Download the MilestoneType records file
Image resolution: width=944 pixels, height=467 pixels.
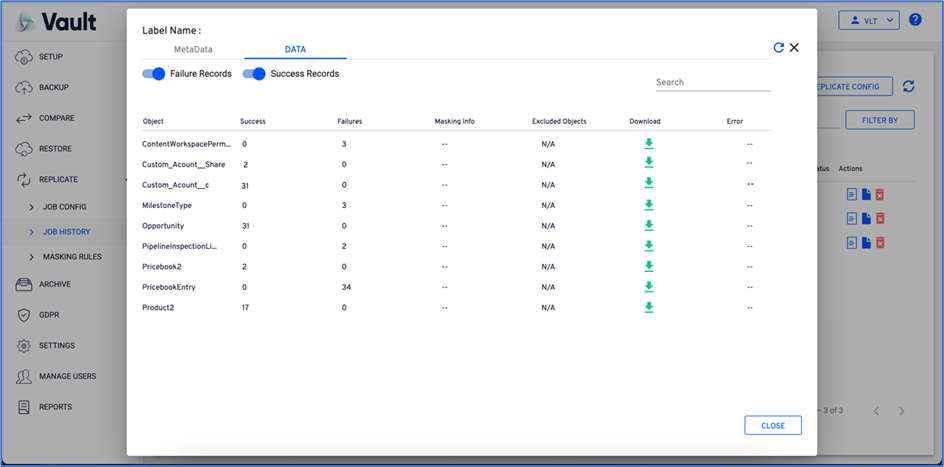coord(648,205)
